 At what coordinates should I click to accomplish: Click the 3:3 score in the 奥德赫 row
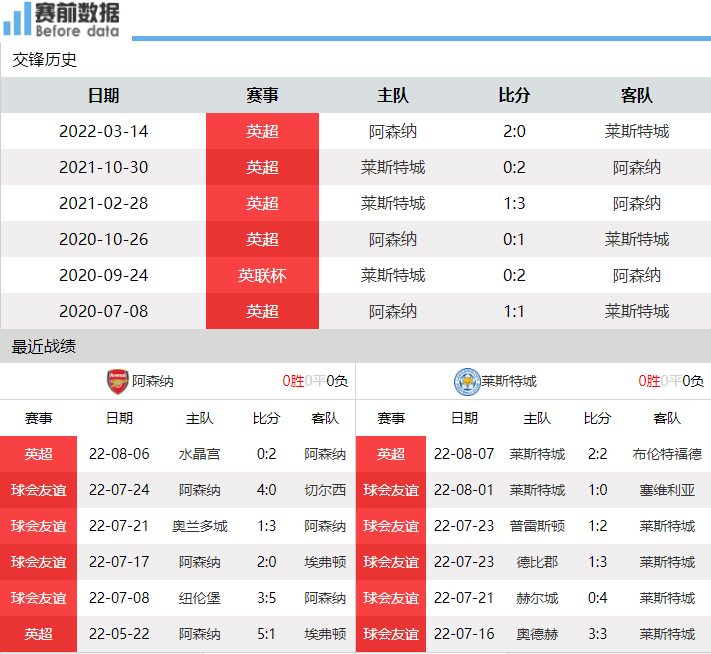click(597, 634)
